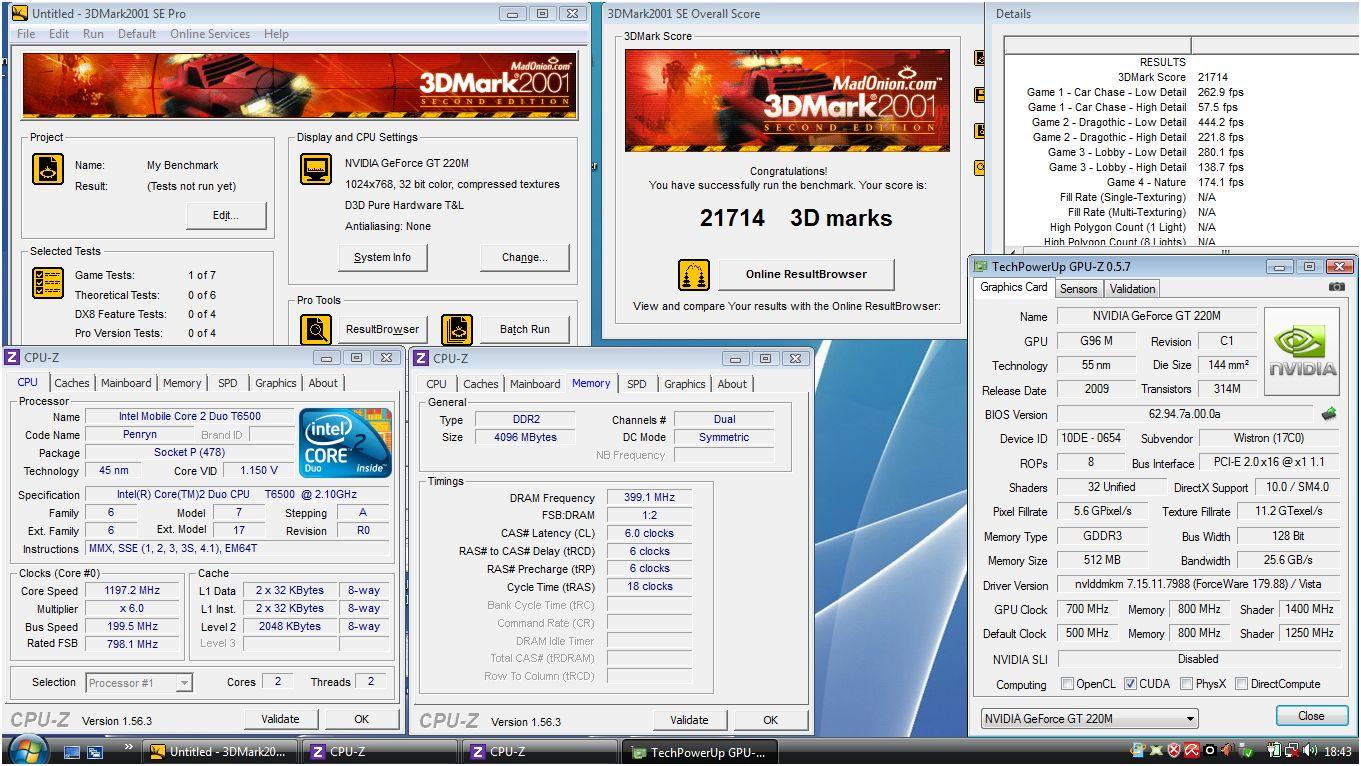Click the Show Desktop quick launch icon
Viewport: 1361px width, 766px height.
[72, 751]
